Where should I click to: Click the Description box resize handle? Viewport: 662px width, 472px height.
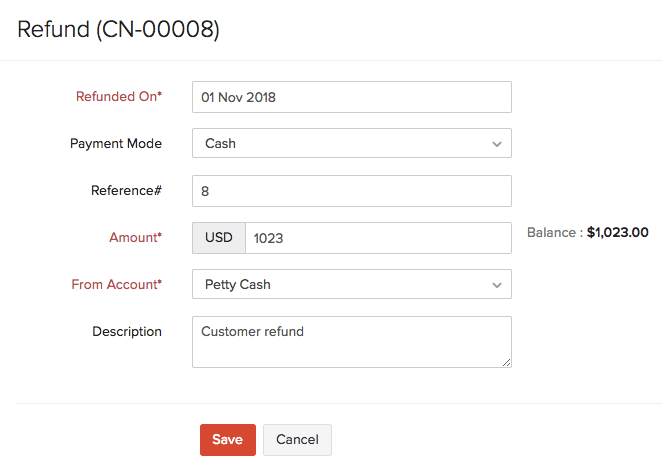point(506,362)
